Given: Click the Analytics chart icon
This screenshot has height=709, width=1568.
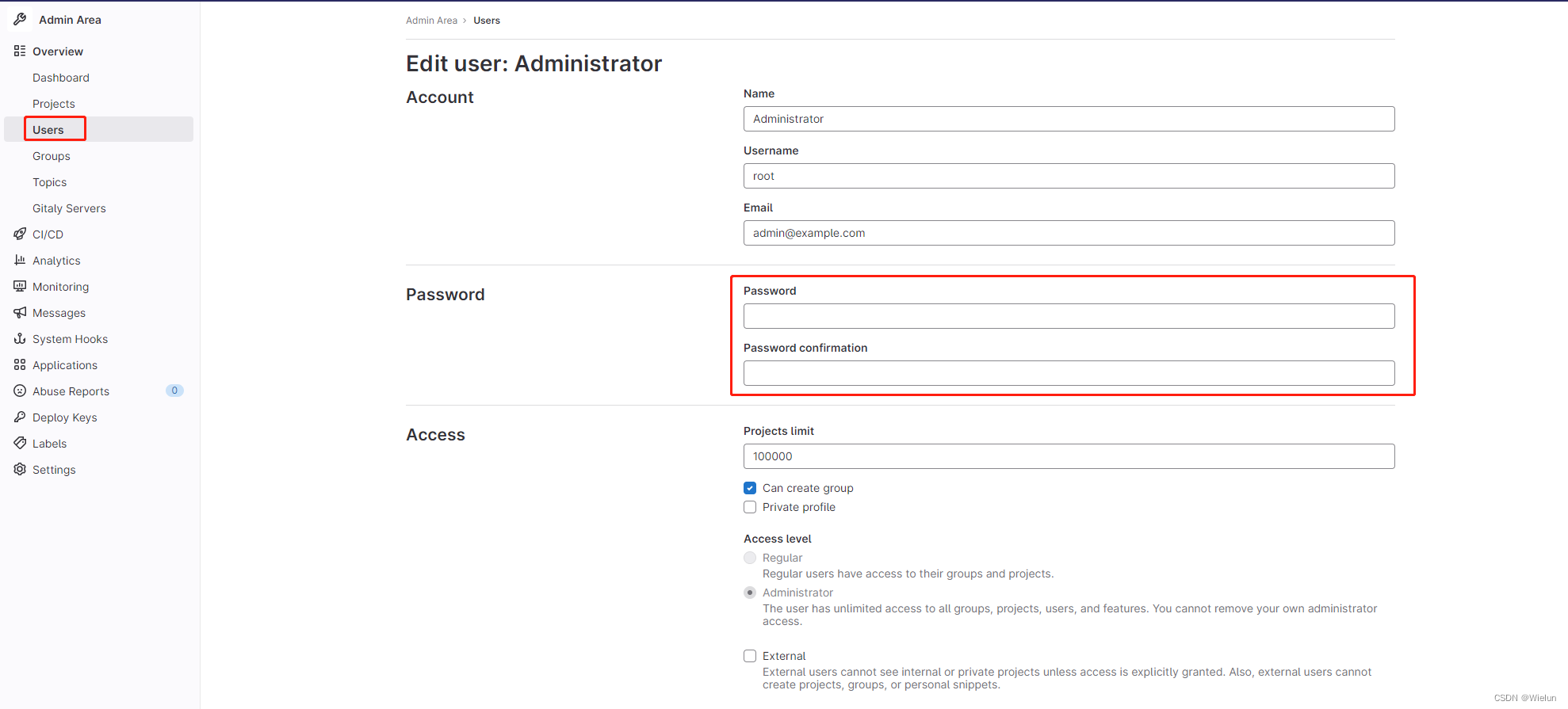Looking at the screenshot, I should (x=20, y=260).
